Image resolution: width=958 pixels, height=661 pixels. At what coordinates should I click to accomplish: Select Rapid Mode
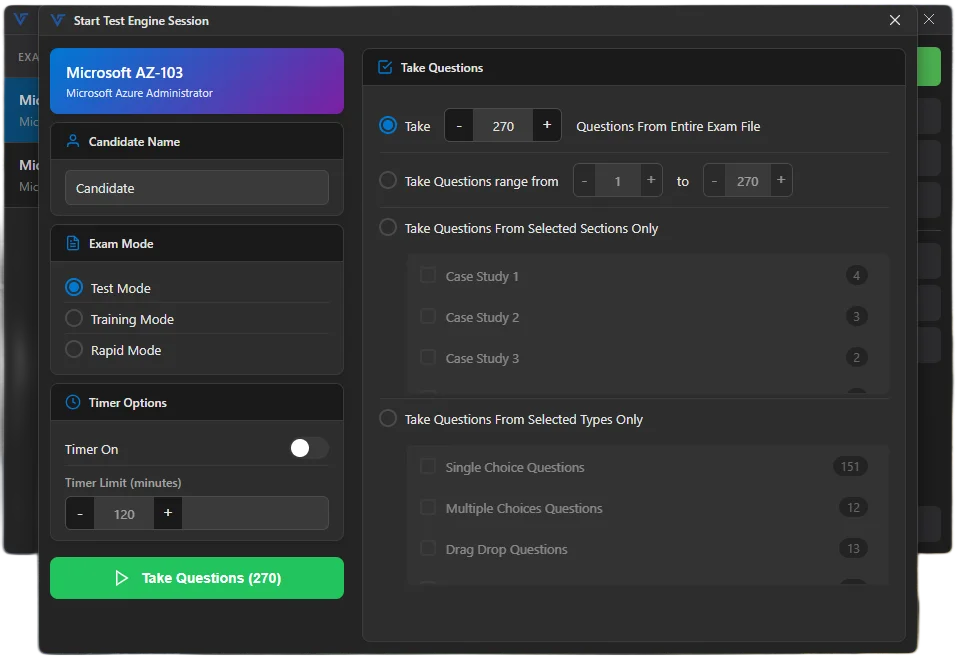(73, 350)
